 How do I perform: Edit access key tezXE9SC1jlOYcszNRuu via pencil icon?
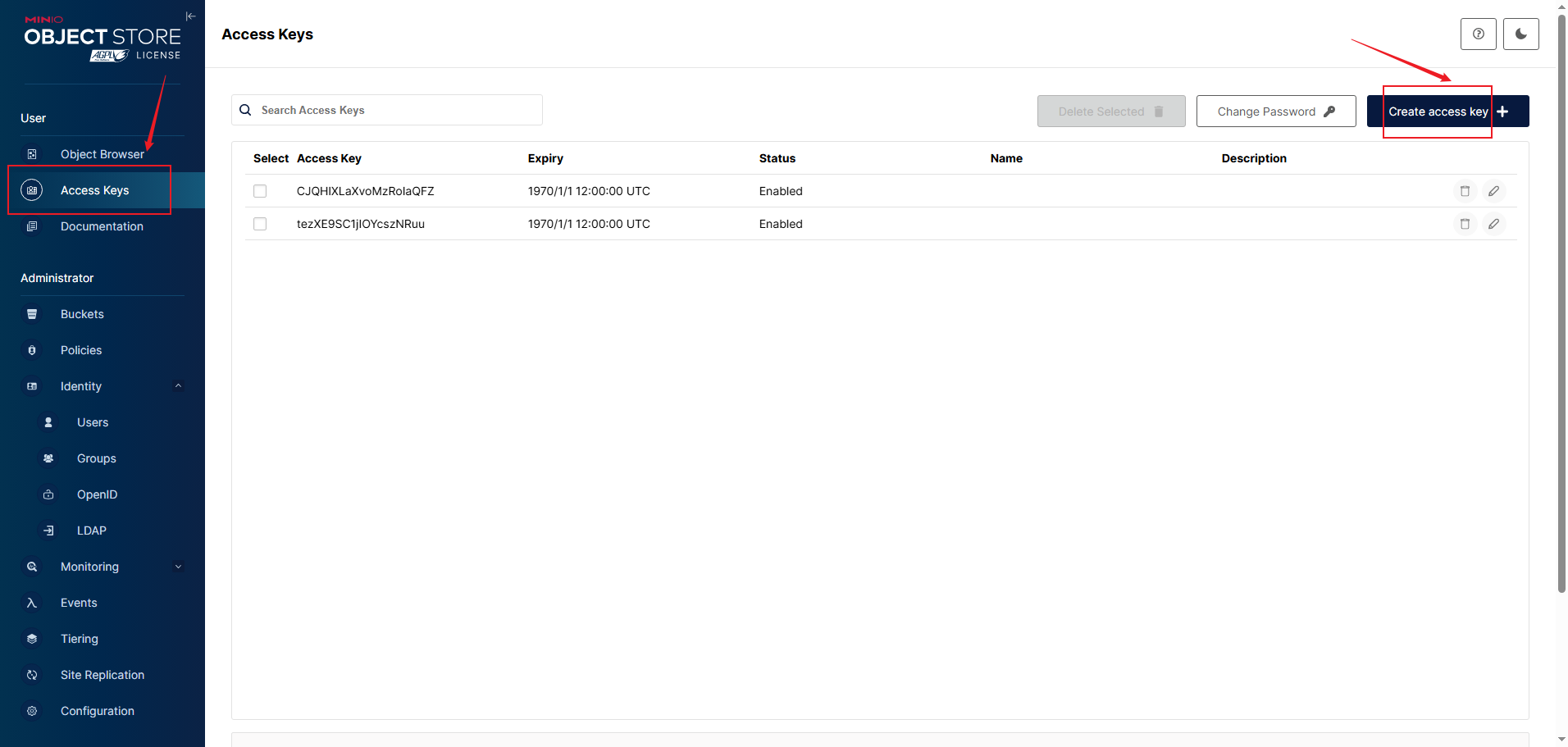tap(1494, 224)
